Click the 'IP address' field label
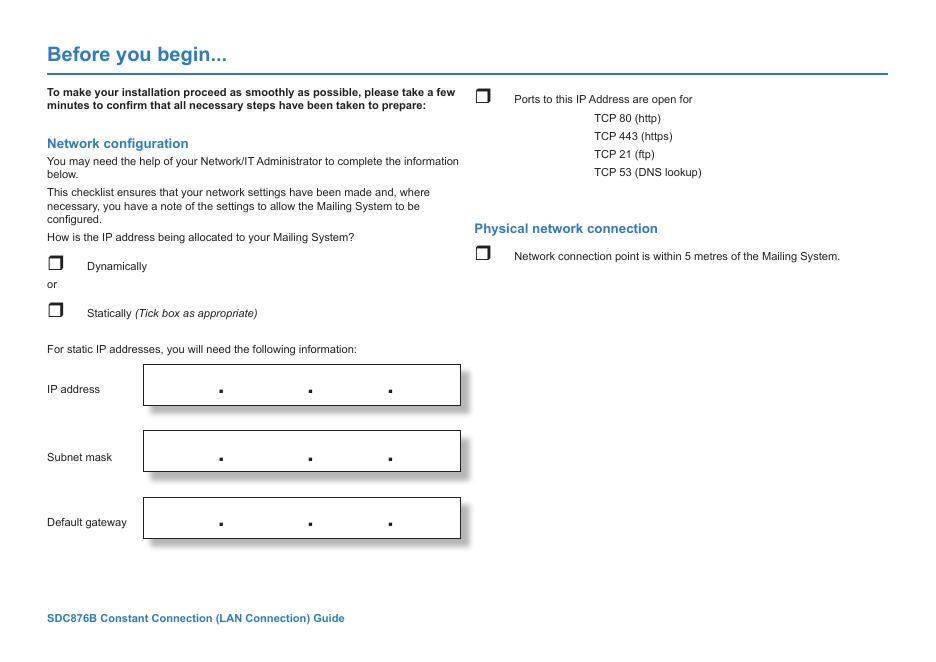The image size is (936, 662). (x=73, y=389)
